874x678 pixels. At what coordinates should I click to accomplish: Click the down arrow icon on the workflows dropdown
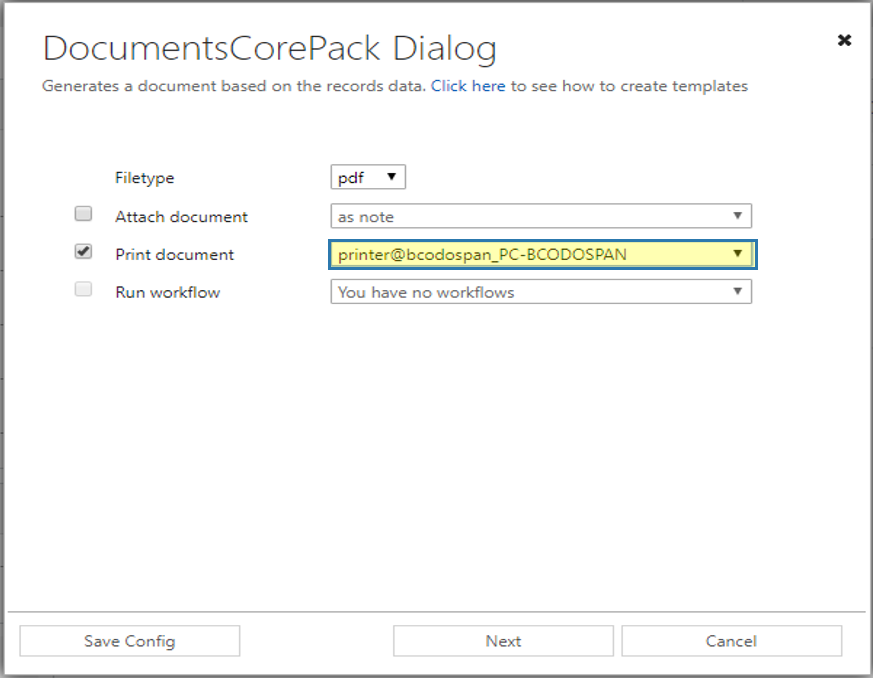737,291
